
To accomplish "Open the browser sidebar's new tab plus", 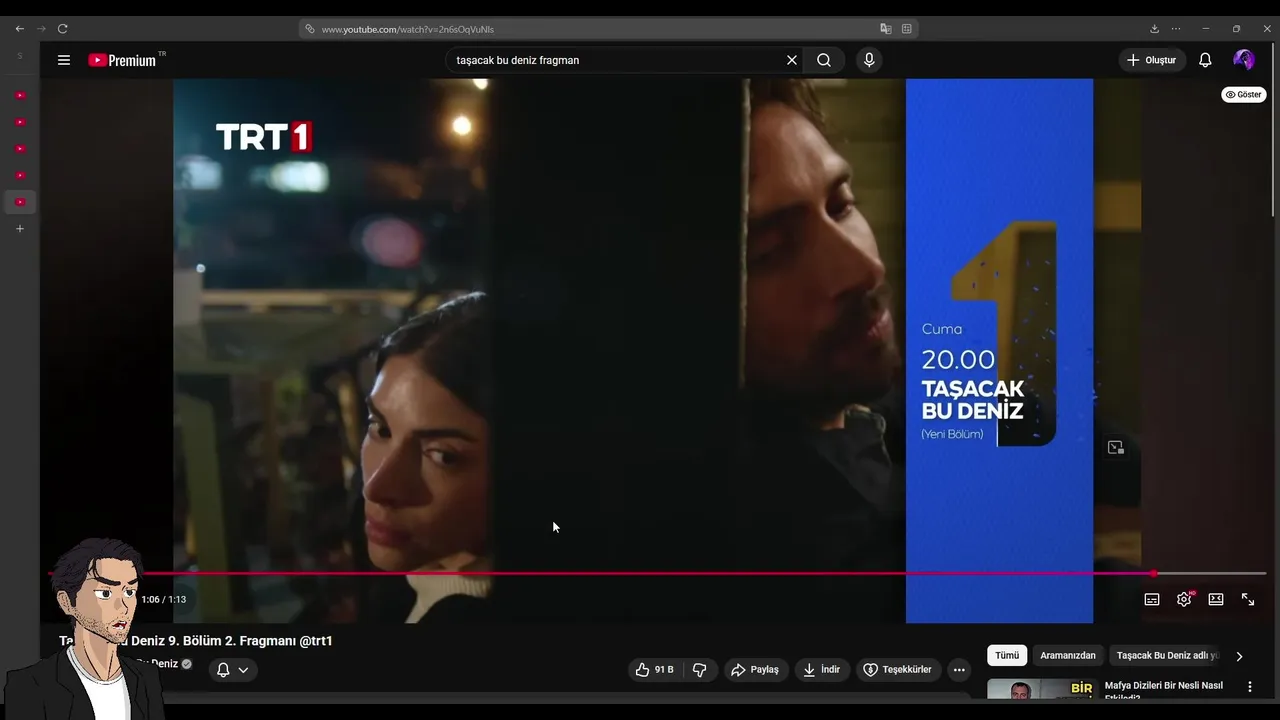I will [x=19, y=229].
